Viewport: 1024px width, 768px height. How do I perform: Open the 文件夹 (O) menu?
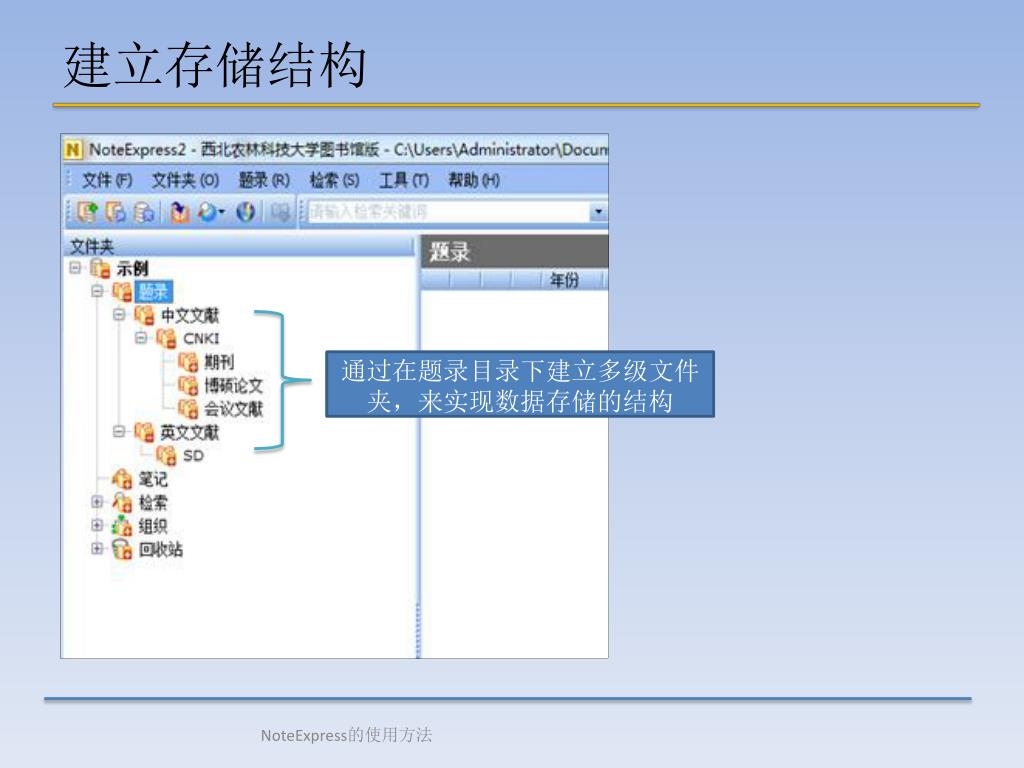[185, 180]
